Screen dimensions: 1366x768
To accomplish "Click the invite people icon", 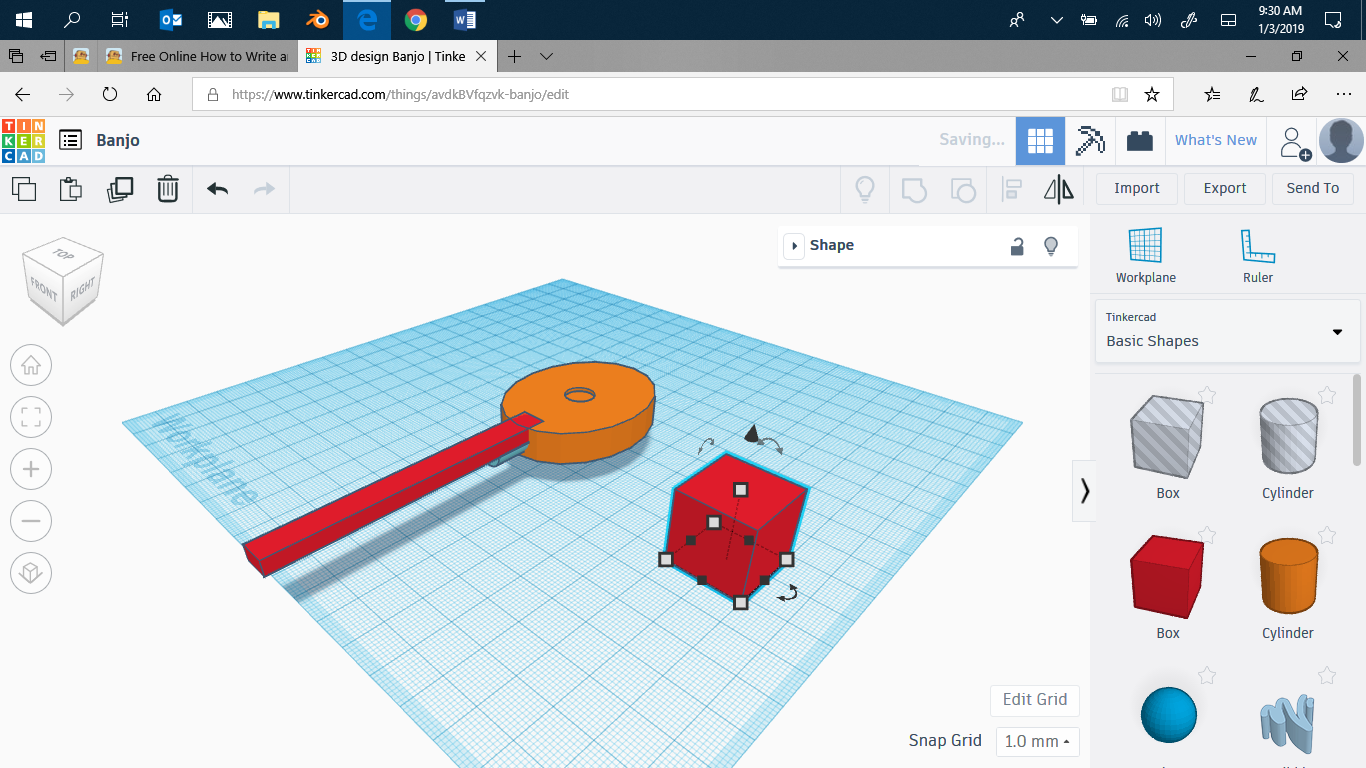I will [x=1295, y=142].
